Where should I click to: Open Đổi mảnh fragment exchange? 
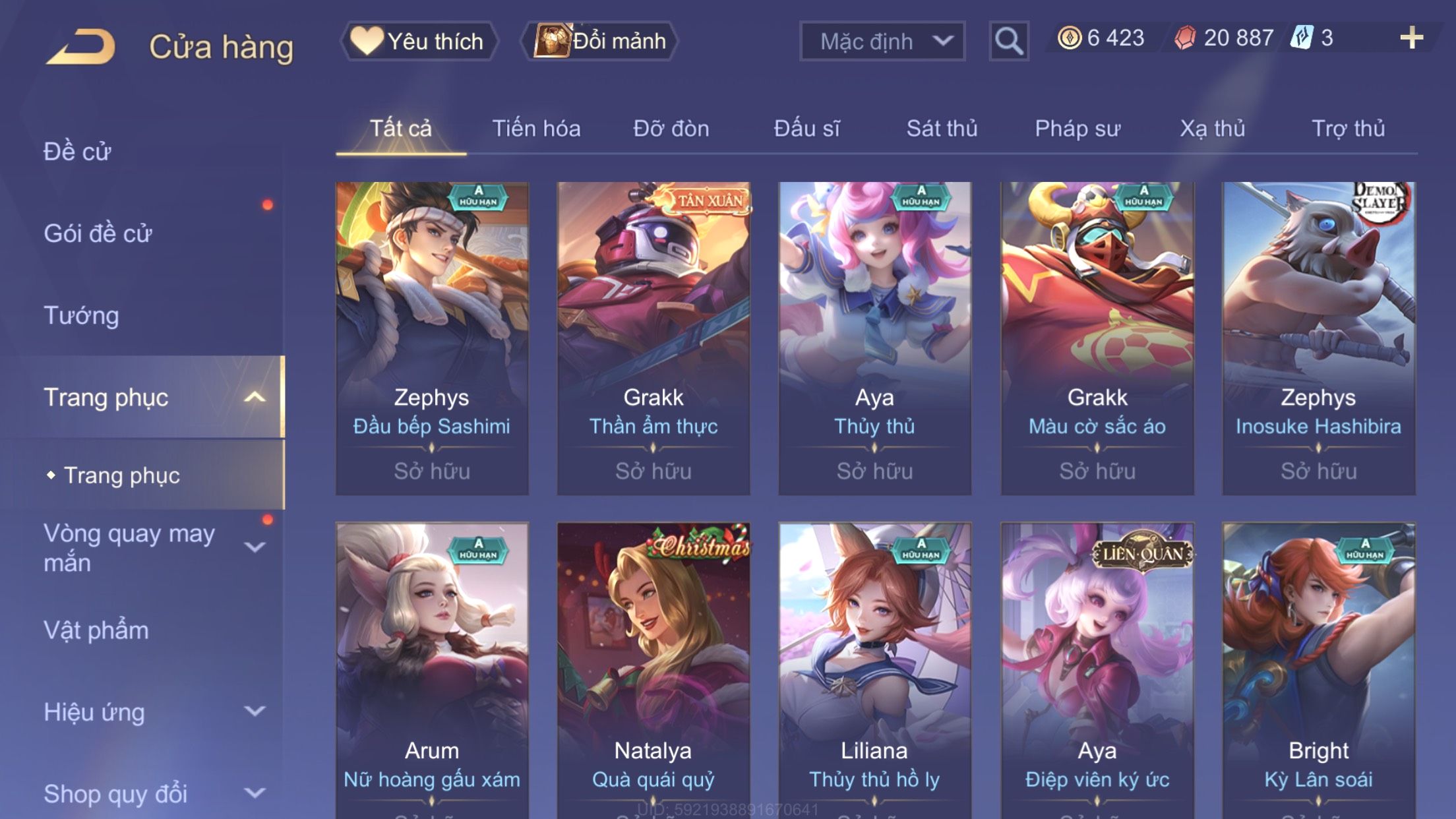(599, 41)
